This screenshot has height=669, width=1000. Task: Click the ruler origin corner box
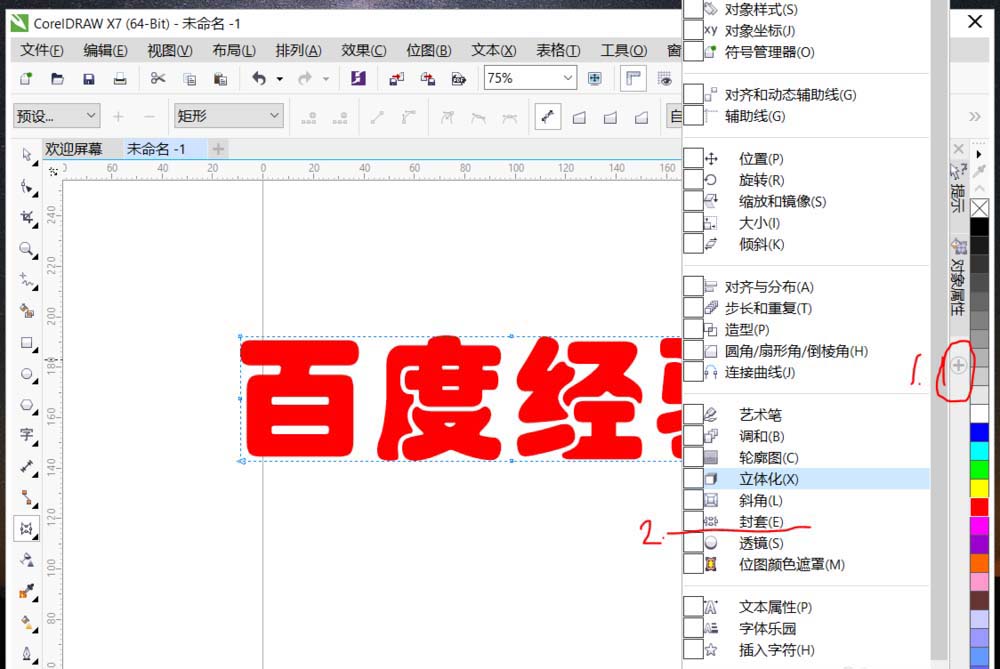(54, 170)
